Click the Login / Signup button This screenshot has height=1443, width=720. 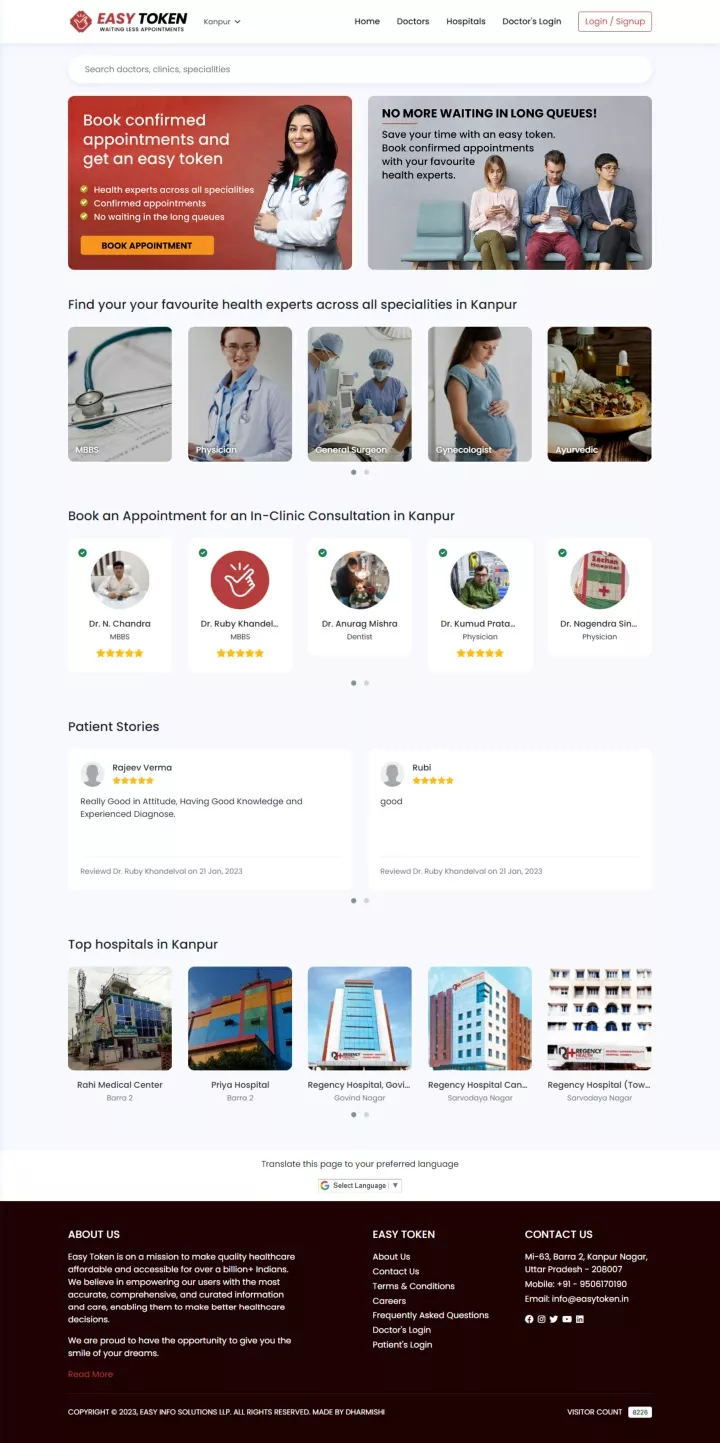coord(615,21)
